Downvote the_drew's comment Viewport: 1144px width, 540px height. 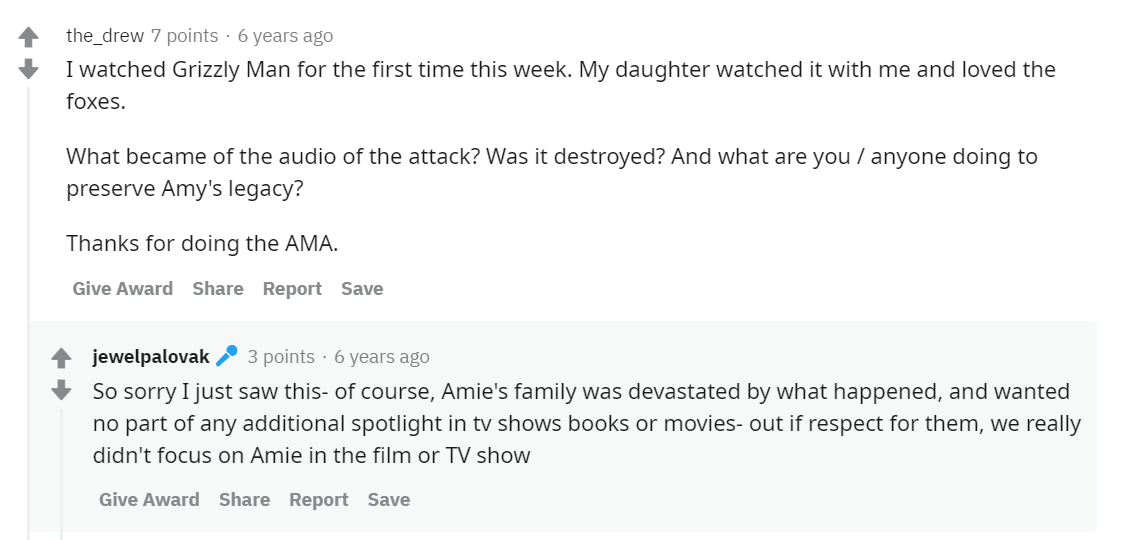pyautogui.click(x=29, y=69)
